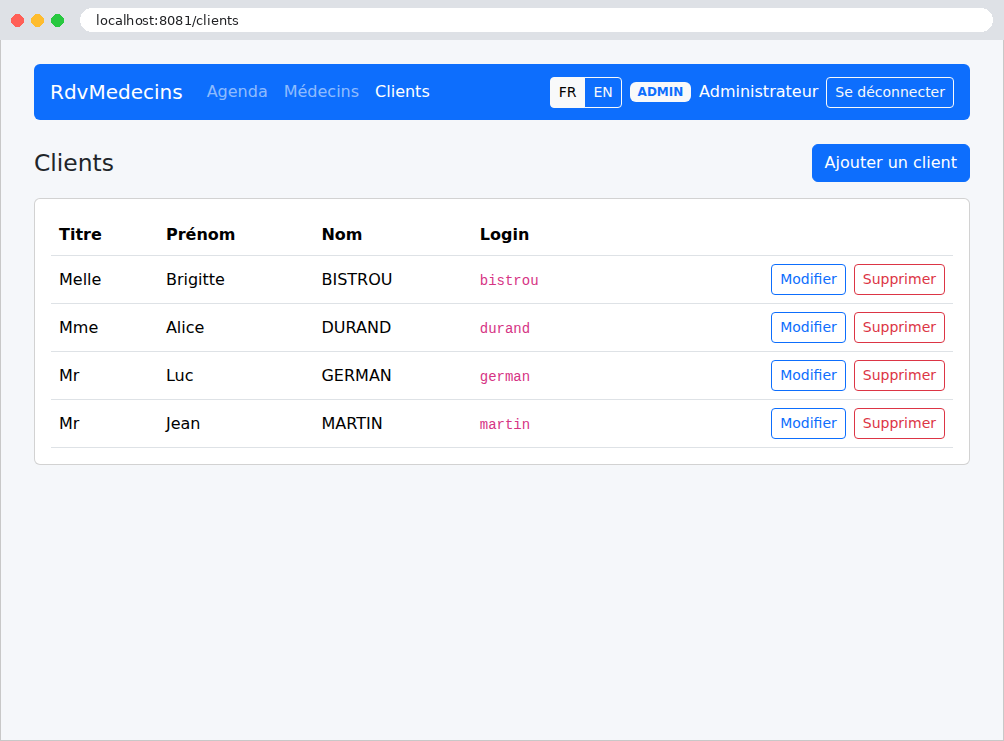This screenshot has height=741, width=1004.
Task: Click the Mme title cell
Action: pyautogui.click(x=79, y=327)
